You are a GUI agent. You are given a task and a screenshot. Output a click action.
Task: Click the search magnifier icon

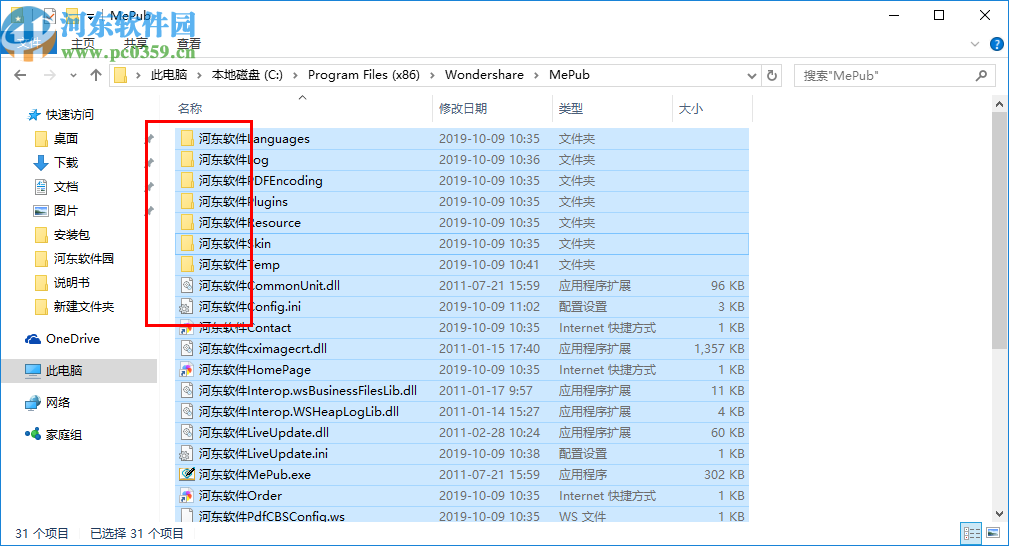(981, 75)
